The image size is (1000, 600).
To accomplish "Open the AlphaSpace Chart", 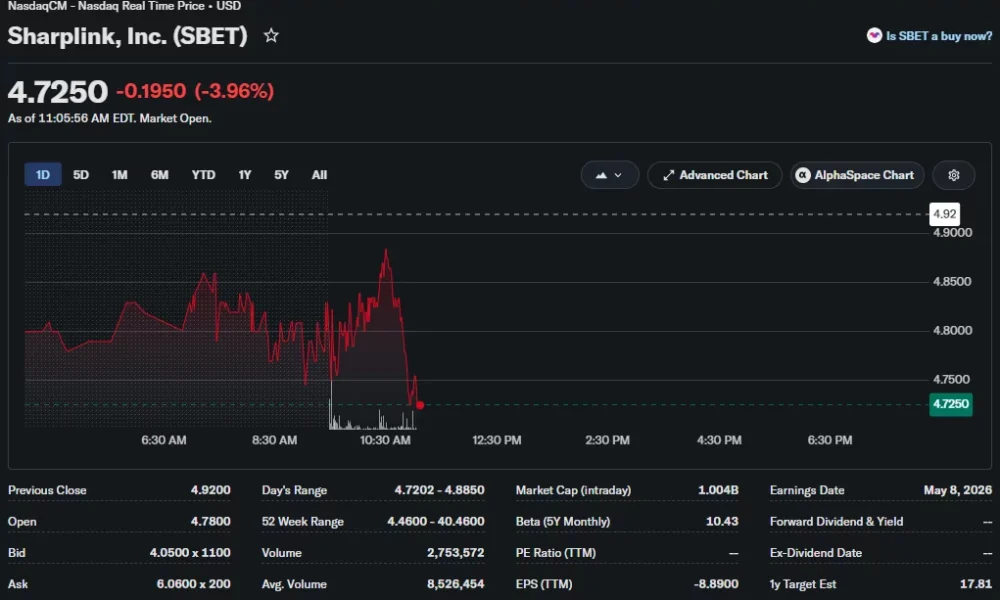I will tap(857, 175).
